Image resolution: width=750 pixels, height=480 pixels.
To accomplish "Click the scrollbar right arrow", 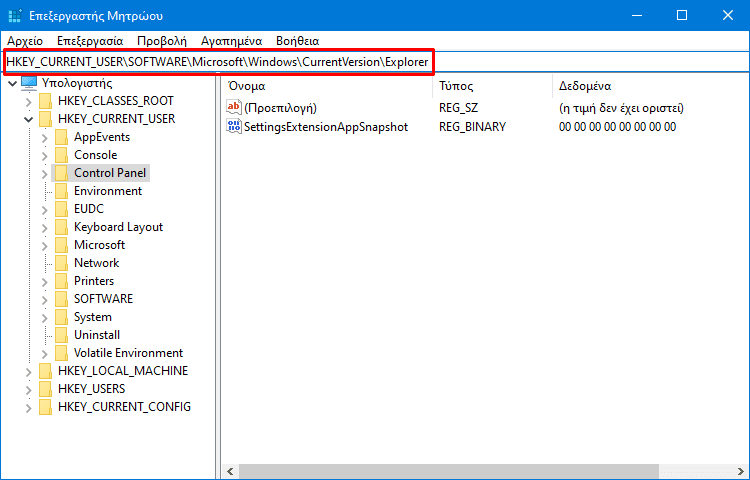I will click(741, 471).
